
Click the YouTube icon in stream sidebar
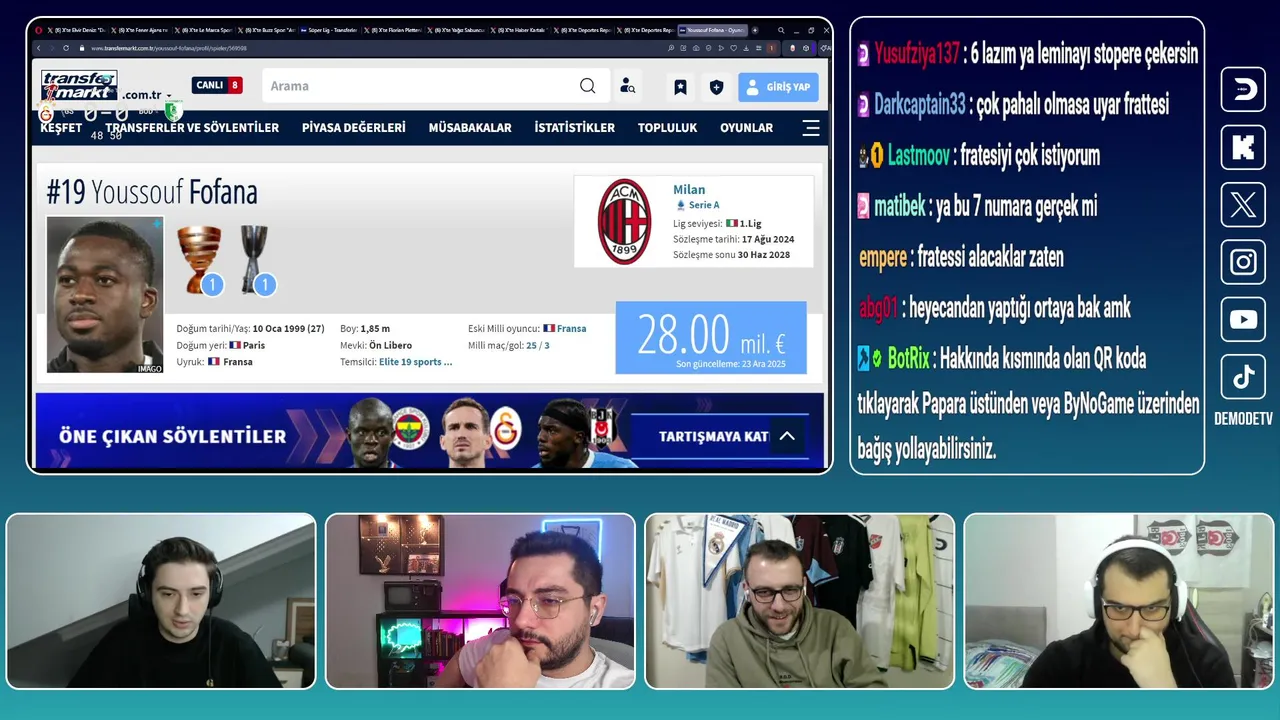pos(1243,320)
